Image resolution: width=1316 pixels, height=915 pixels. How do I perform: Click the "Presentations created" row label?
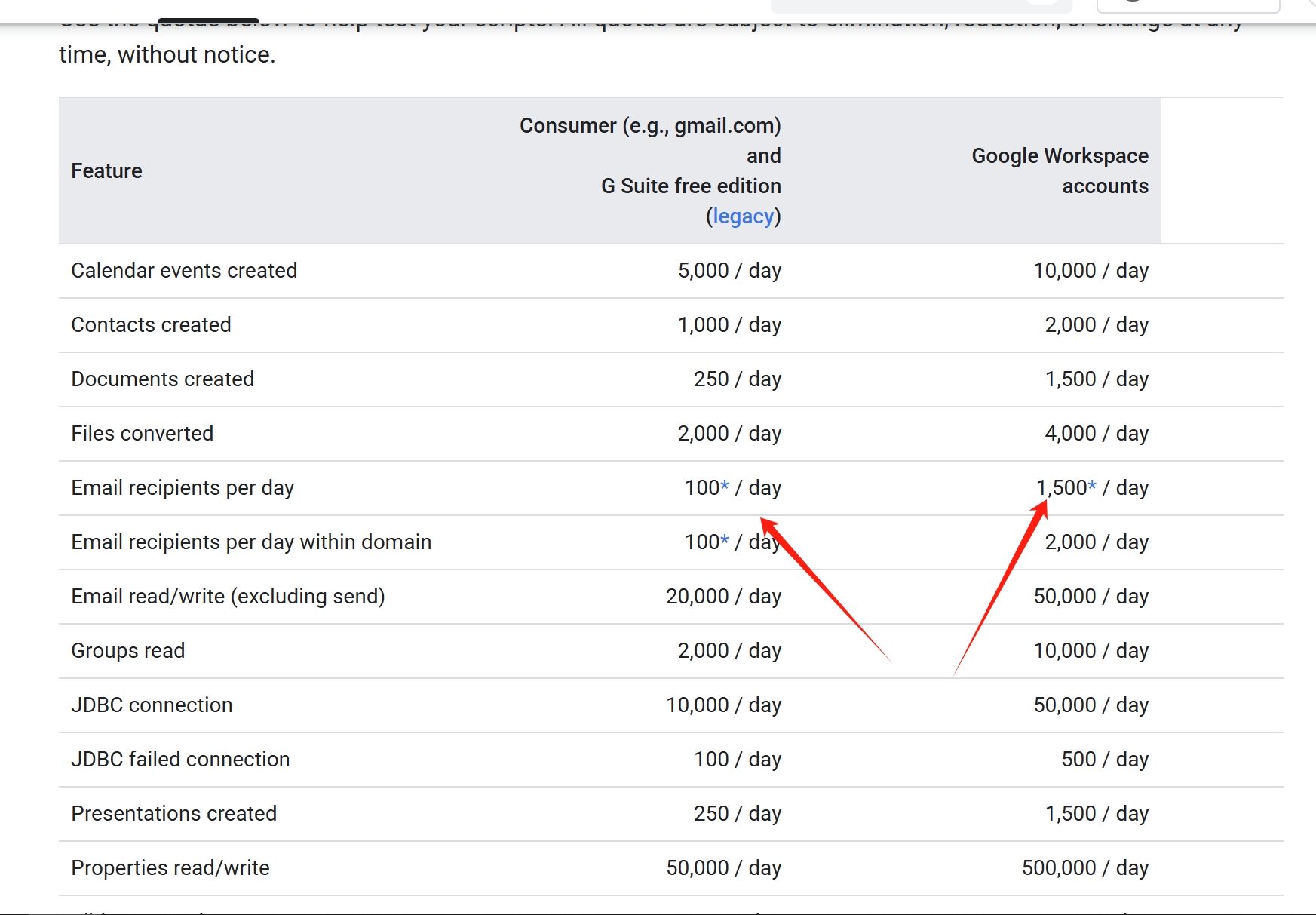173,813
